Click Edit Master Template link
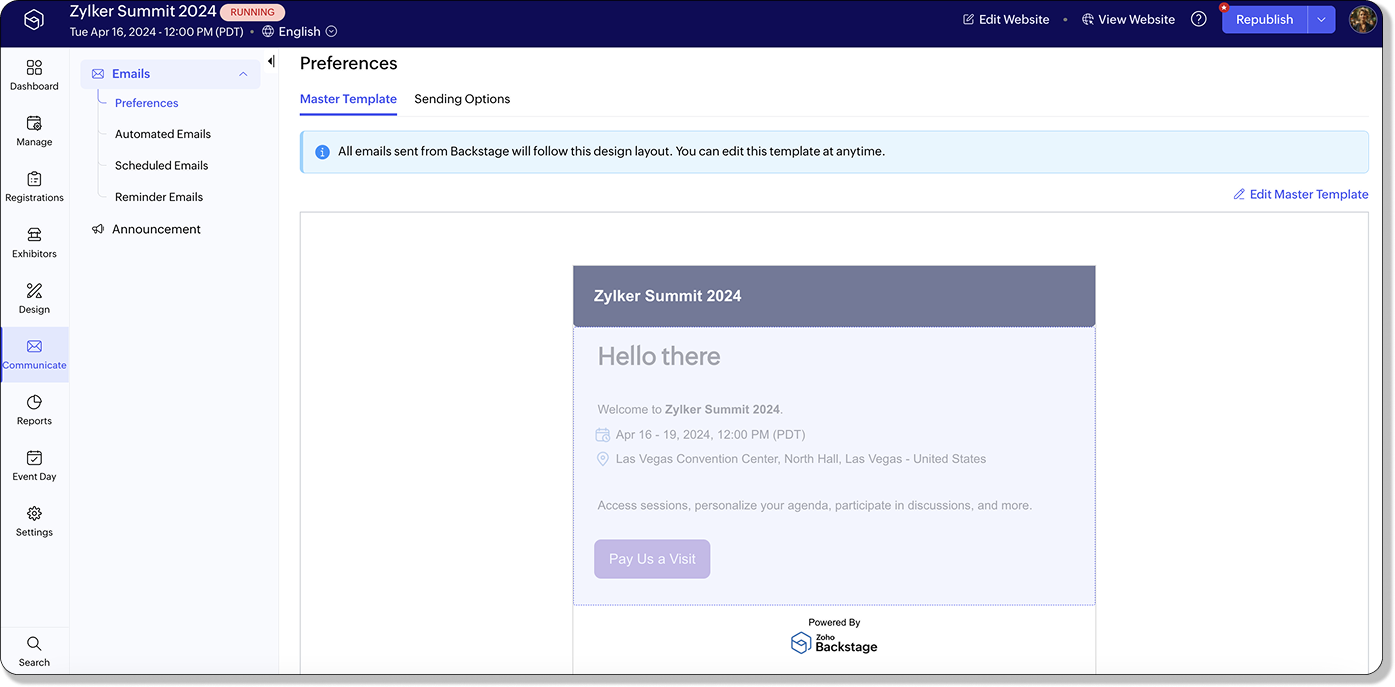 click(x=1300, y=194)
